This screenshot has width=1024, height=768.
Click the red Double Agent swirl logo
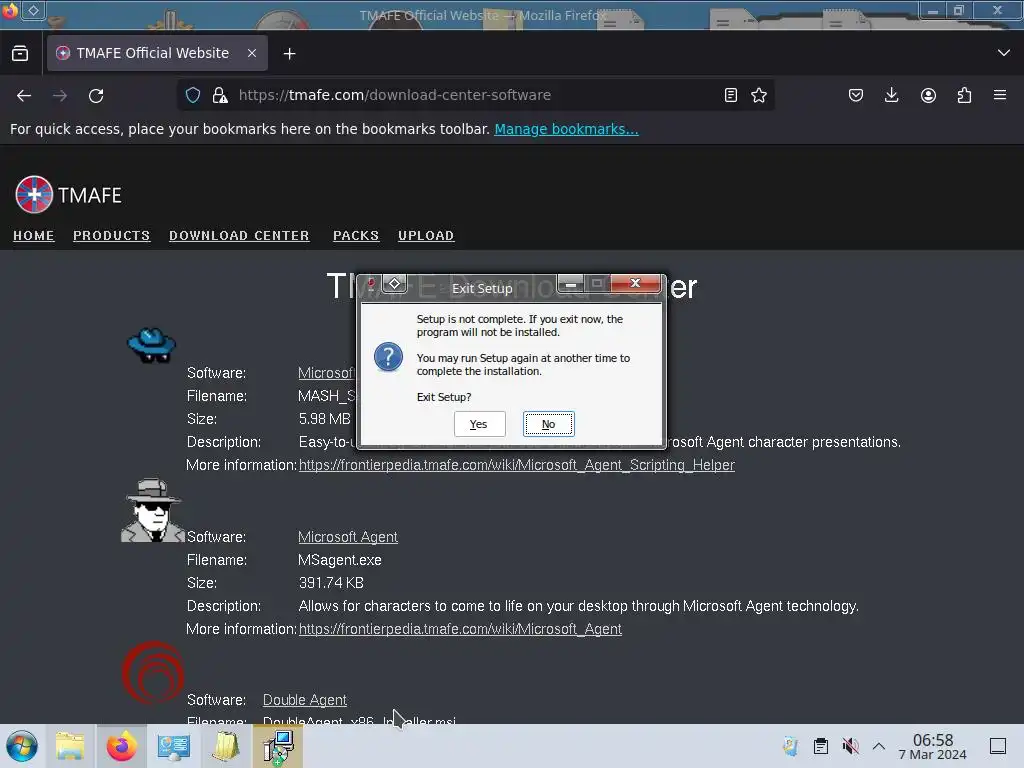153,673
